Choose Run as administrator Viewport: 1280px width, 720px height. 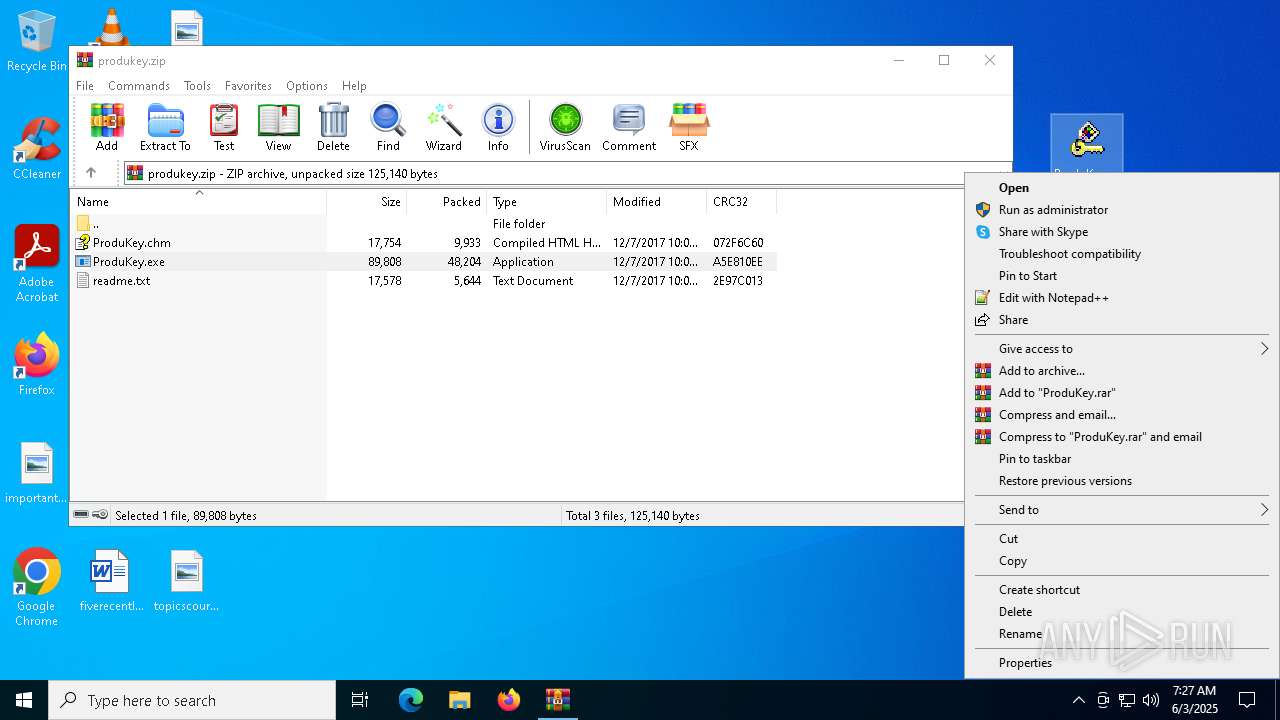pos(1121,210)
